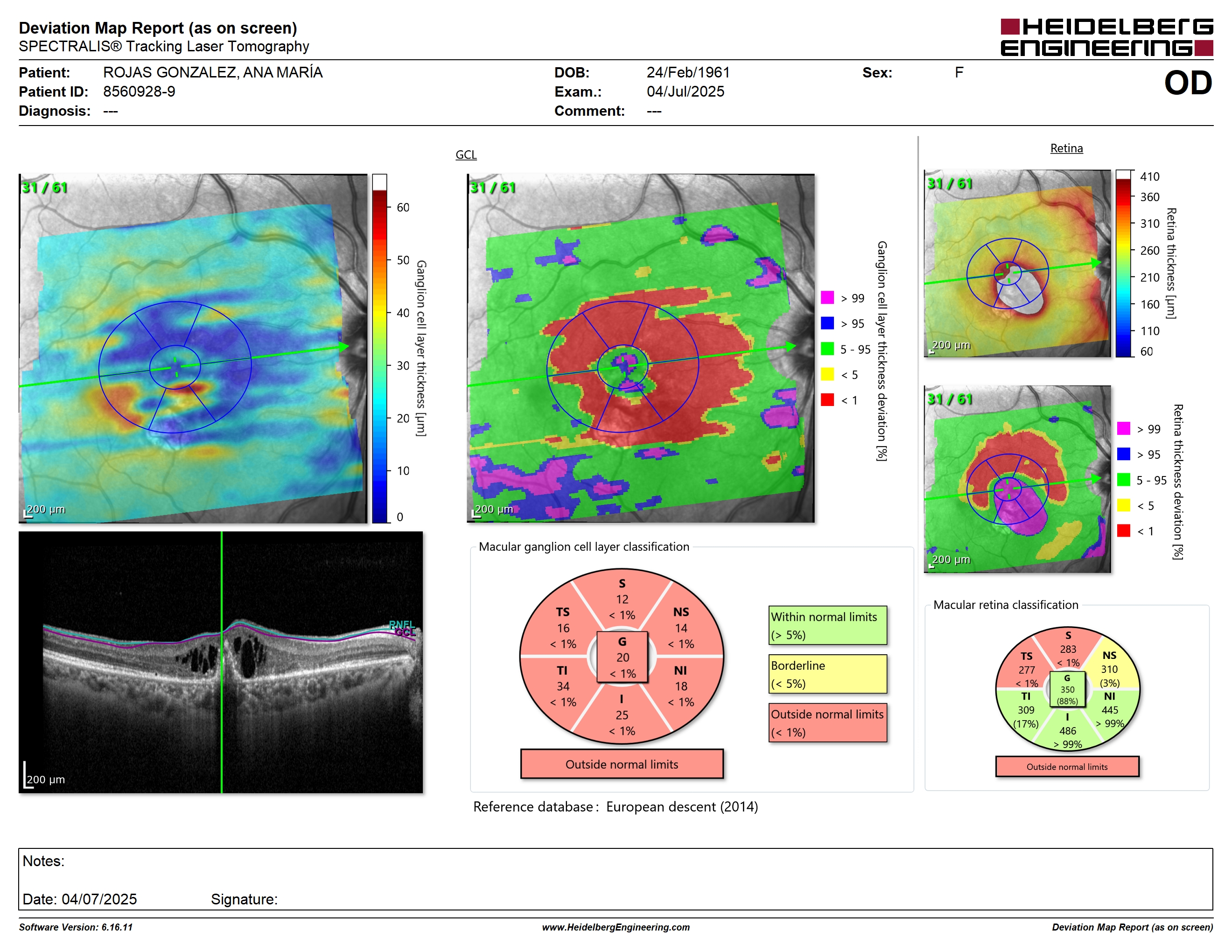Click the green 5-95 swatch in GCL legend
Image resolution: width=1232 pixels, height=952 pixels.
pos(827,349)
